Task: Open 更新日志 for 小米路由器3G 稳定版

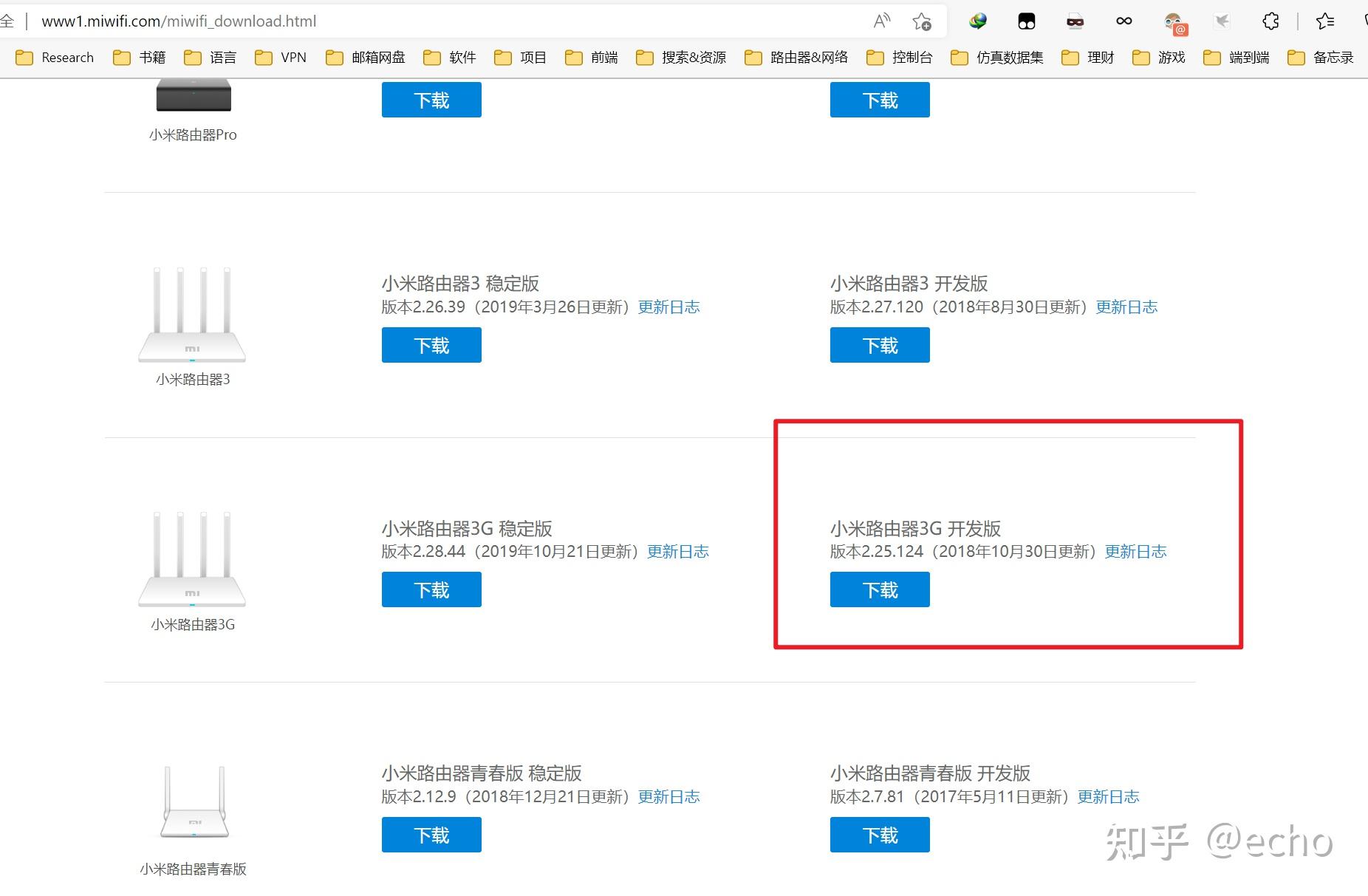Action: tap(678, 552)
